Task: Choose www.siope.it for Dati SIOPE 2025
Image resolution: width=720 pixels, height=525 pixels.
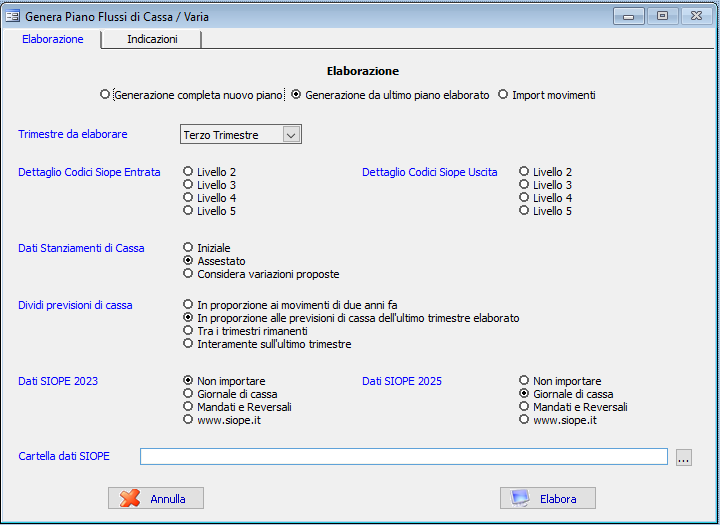Action: click(524, 420)
